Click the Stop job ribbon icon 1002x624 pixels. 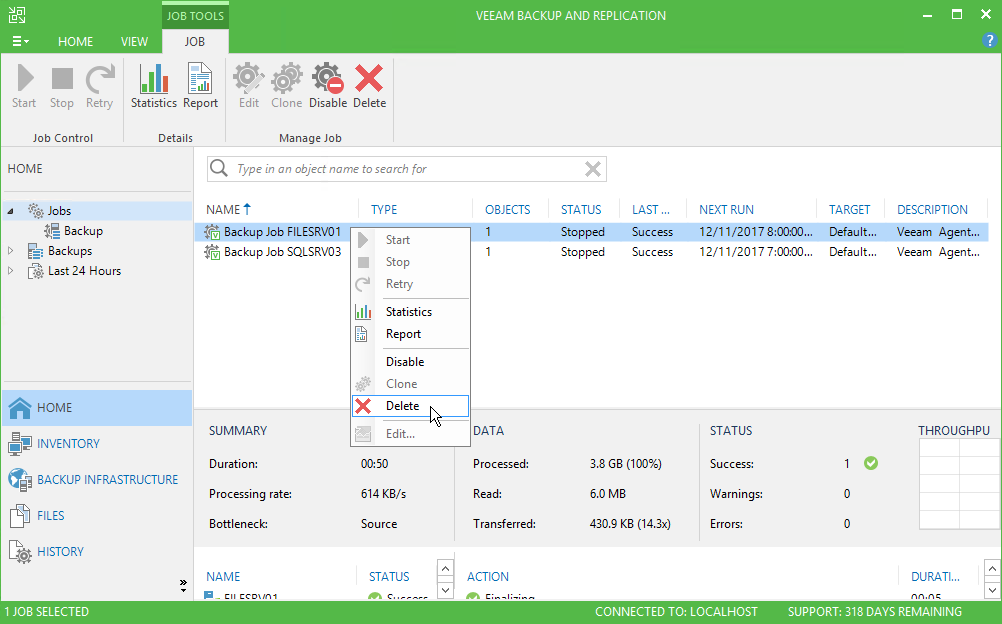point(62,86)
